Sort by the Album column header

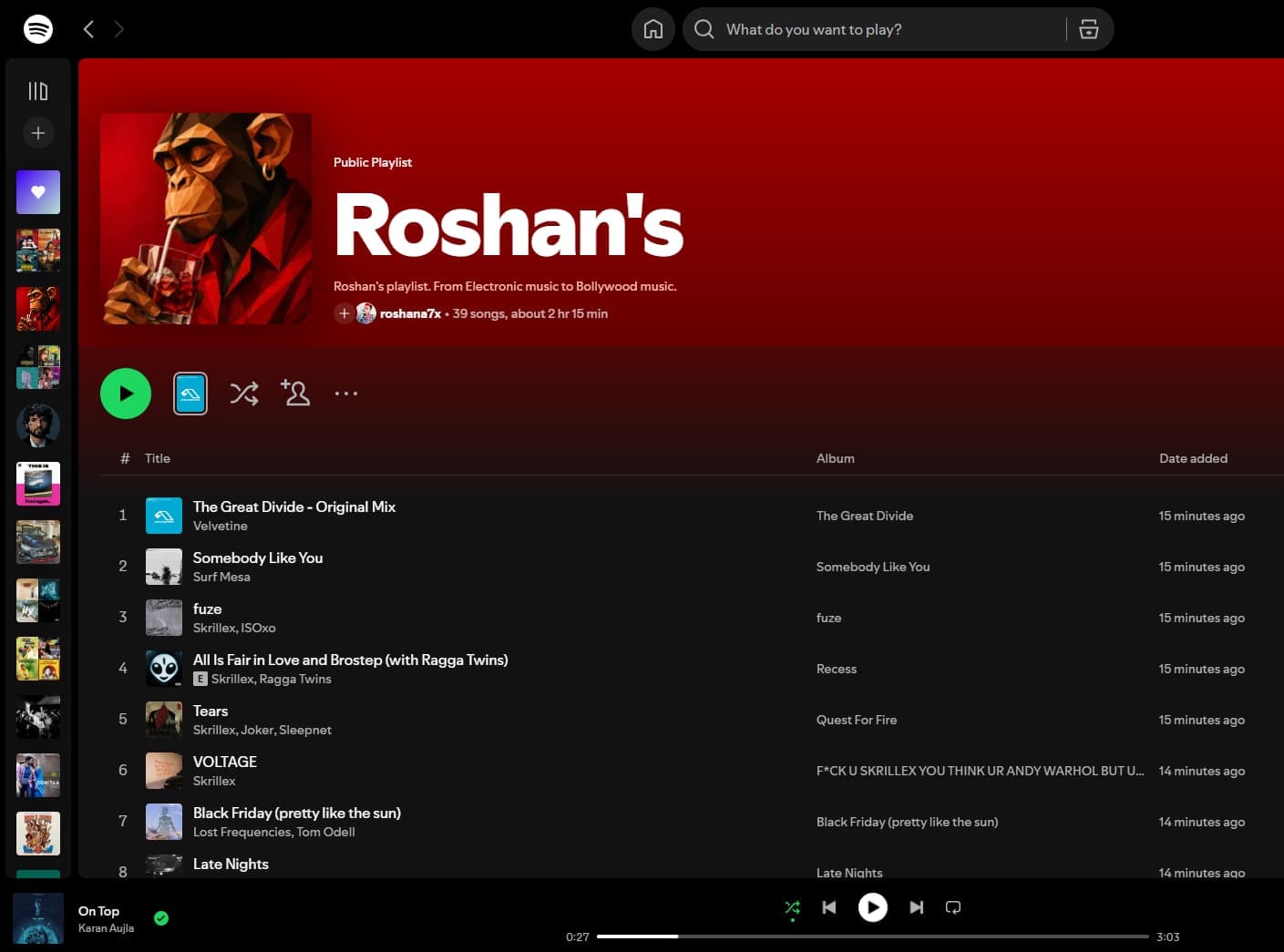pos(836,458)
